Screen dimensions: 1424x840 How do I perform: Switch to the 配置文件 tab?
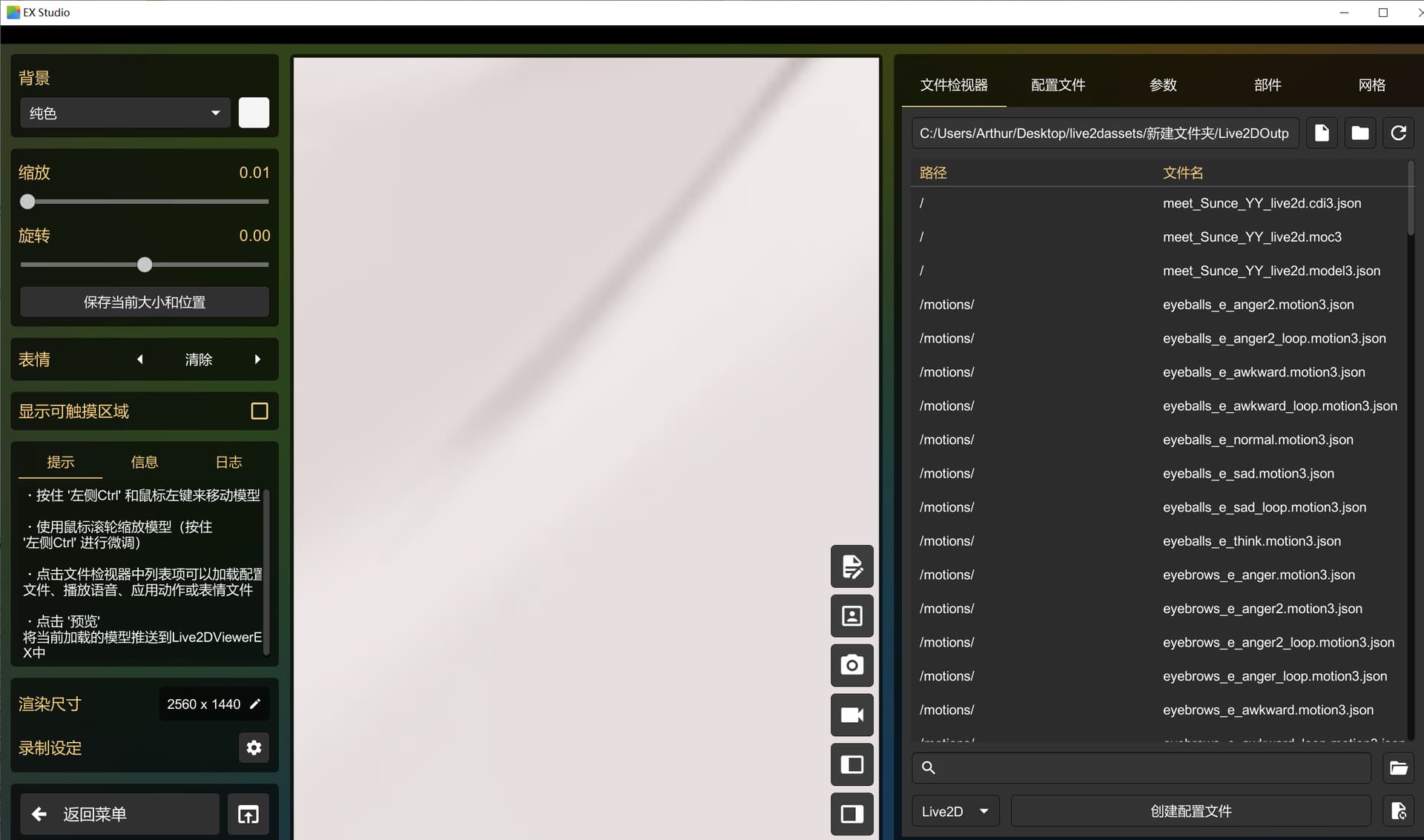click(x=1058, y=85)
